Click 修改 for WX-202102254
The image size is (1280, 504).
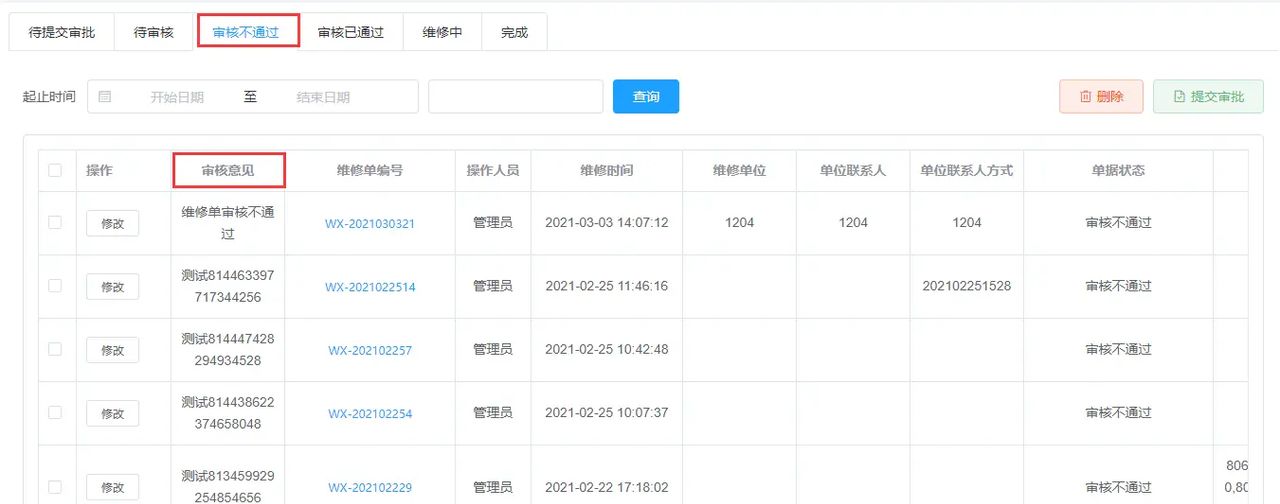point(112,413)
